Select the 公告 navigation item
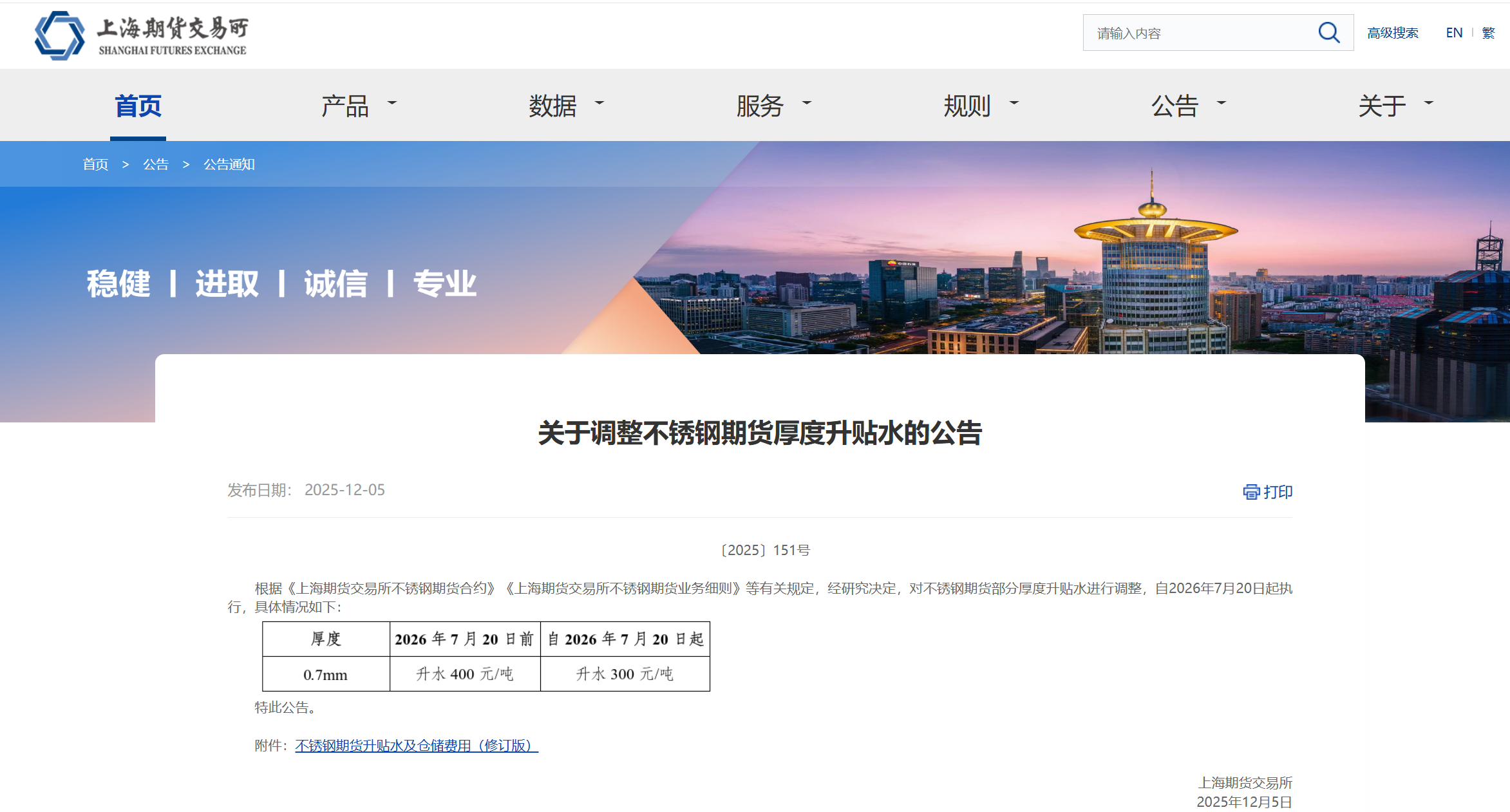Screen dimensions: 1510x812 coord(1174,106)
